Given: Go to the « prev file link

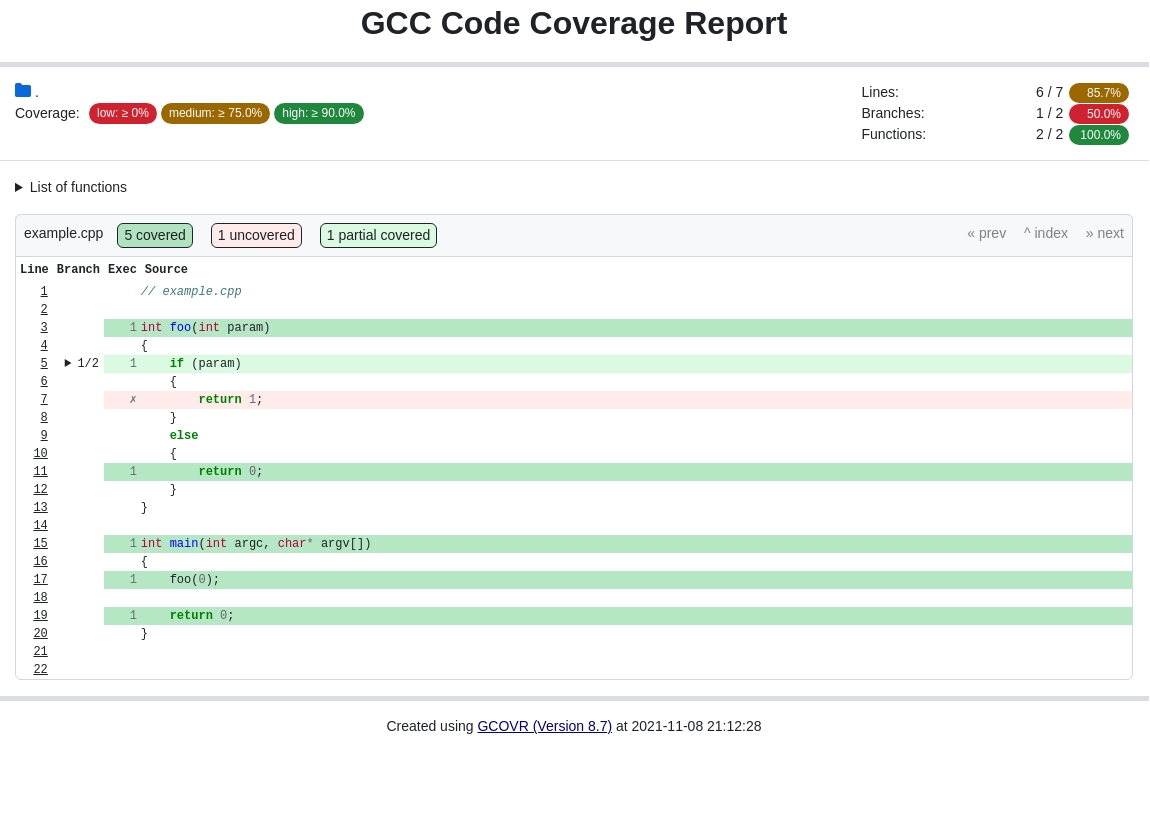Looking at the screenshot, I should click(986, 233).
